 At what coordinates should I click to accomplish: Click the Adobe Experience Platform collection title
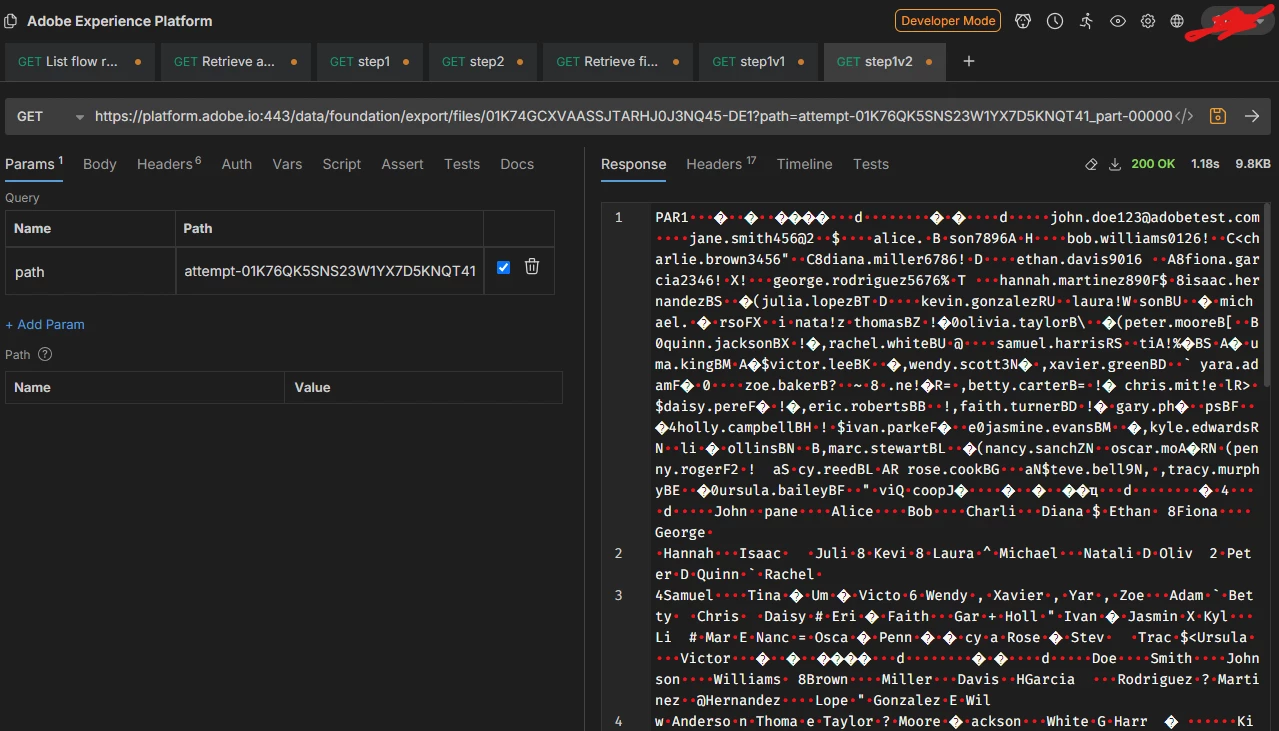[120, 21]
